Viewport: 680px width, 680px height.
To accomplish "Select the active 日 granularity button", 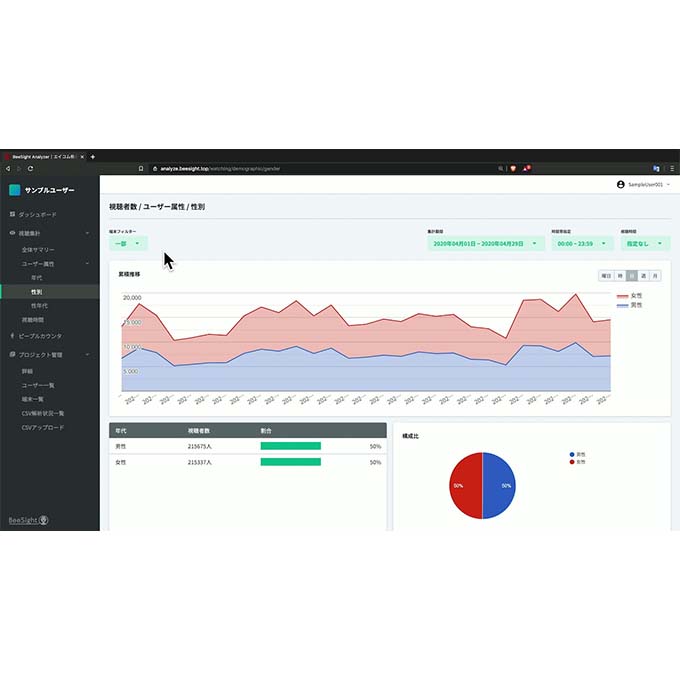I will (x=632, y=276).
